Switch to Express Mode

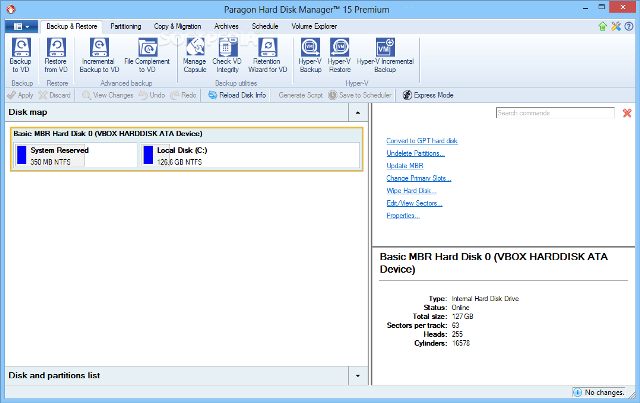tap(428, 95)
